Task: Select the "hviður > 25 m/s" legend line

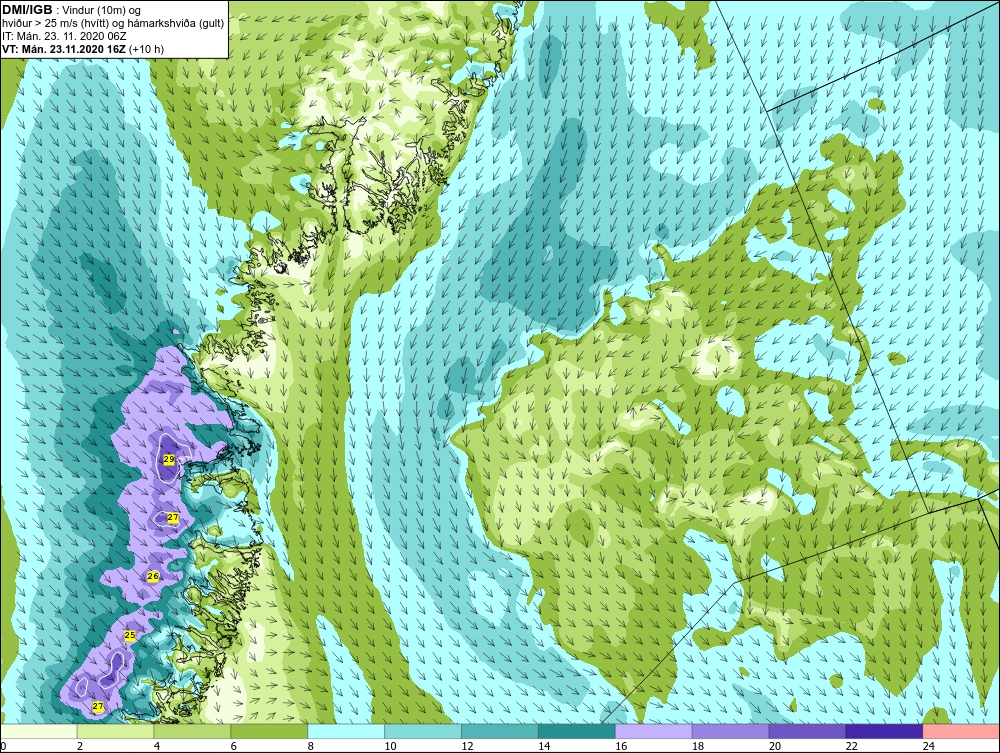Action: (112, 23)
